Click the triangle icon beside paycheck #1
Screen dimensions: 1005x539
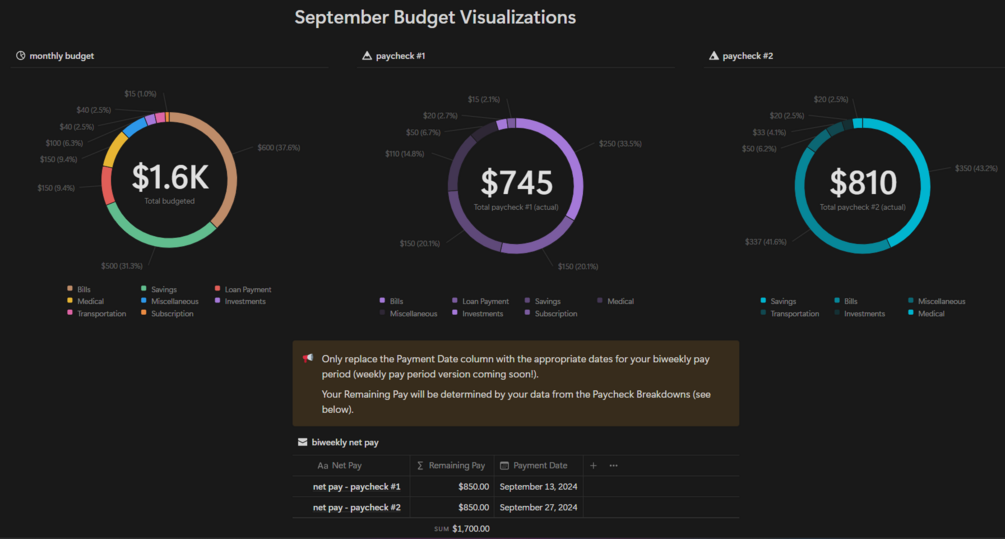click(367, 56)
